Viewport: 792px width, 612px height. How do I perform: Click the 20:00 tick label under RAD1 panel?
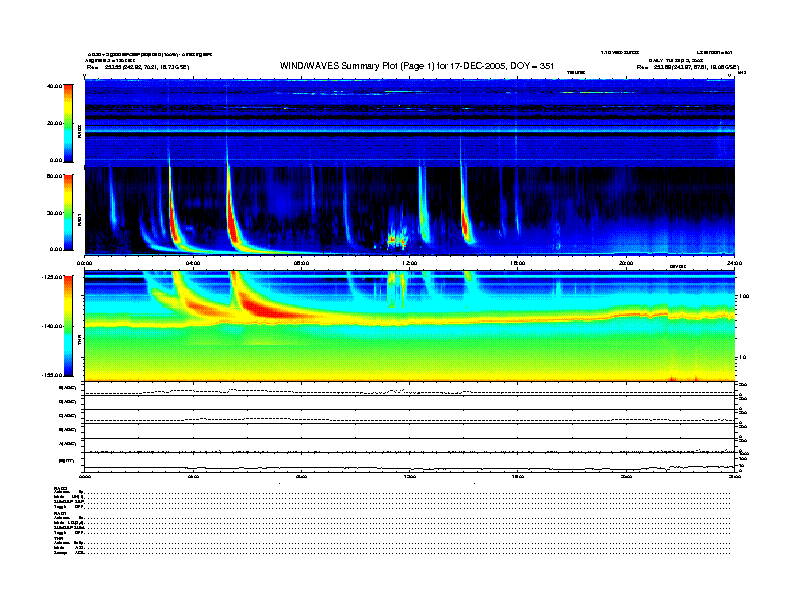point(626,263)
